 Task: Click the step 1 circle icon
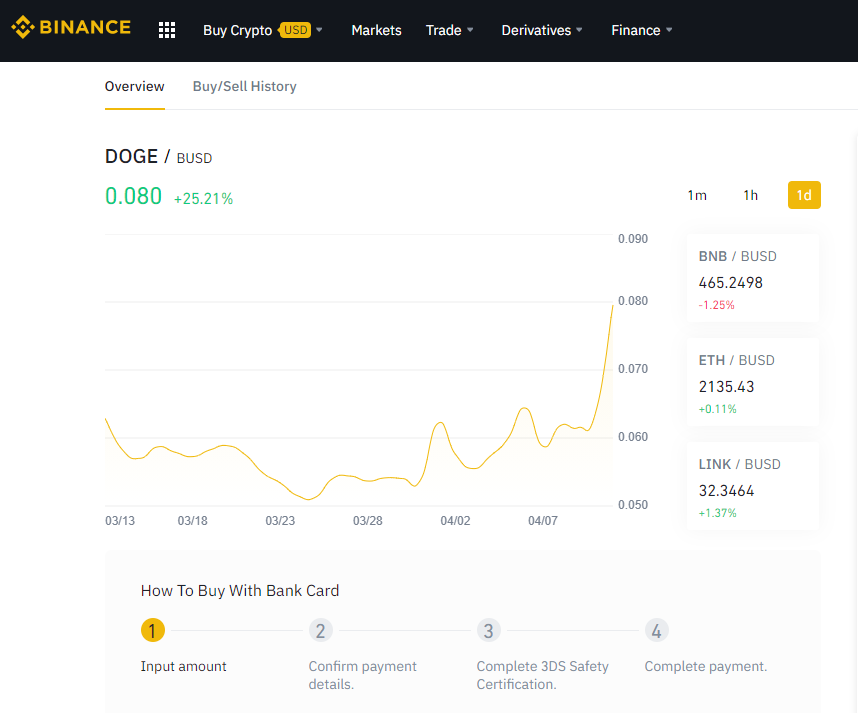pos(153,630)
